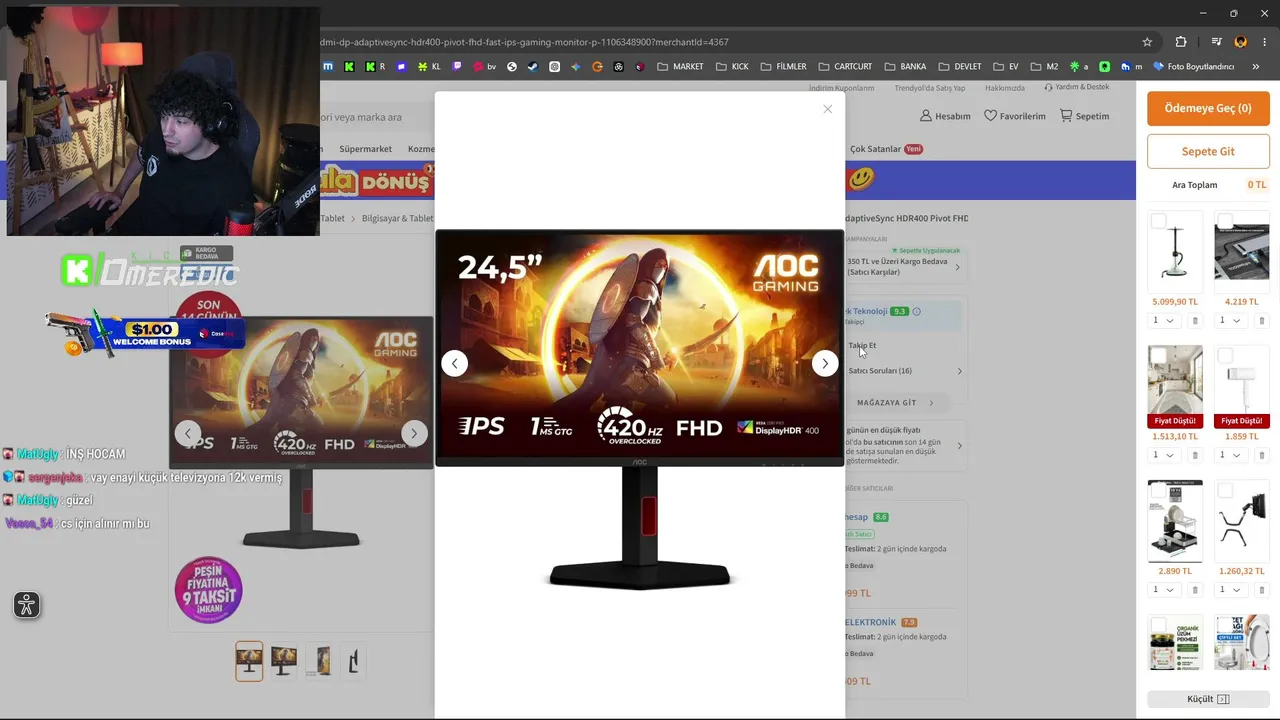Open the FİLMLER bookmarks folder

point(783,67)
